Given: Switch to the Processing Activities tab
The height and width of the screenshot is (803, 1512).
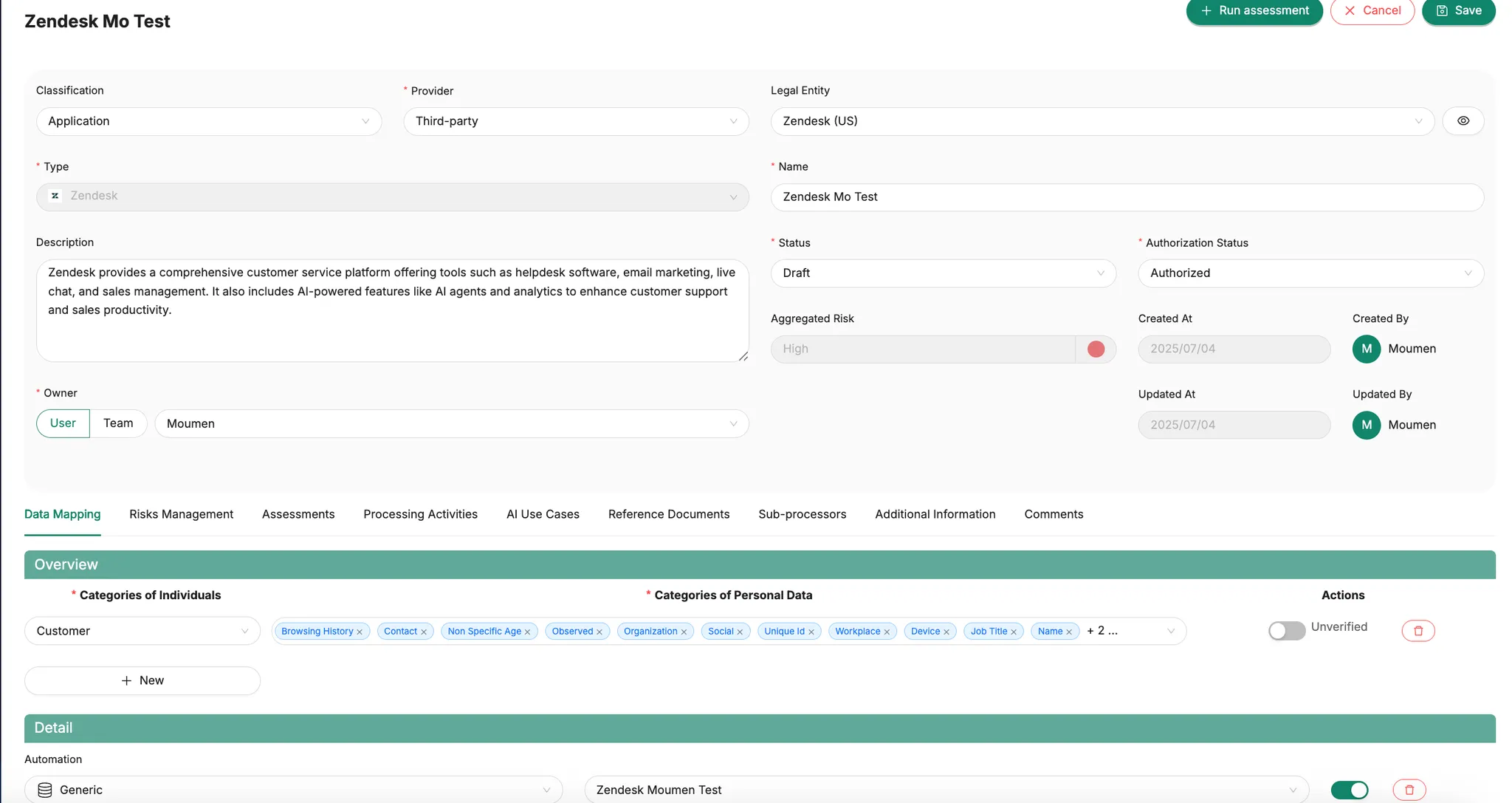Looking at the screenshot, I should tap(420, 514).
